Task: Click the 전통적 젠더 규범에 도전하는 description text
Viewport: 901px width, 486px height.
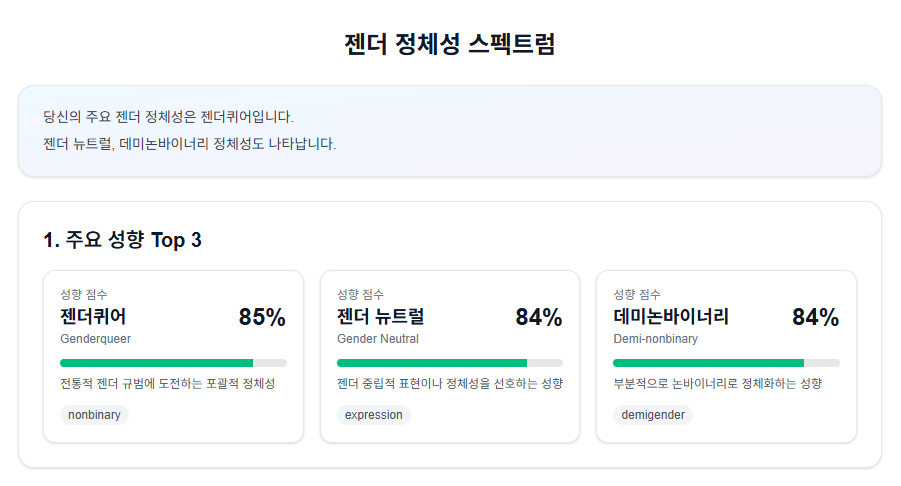Action: [167, 384]
